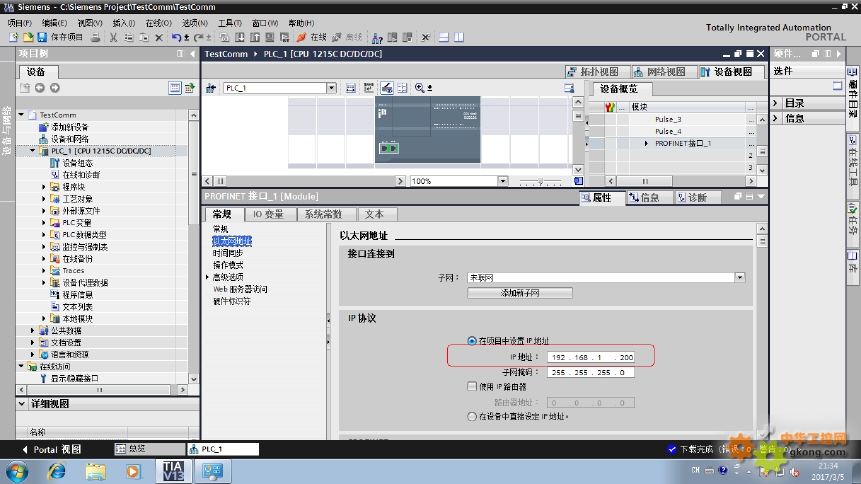Image resolution: width=861 pixels, height=484 pixels.
Task: Open the subnet (子网) dropdown
Action: point(740,277)
